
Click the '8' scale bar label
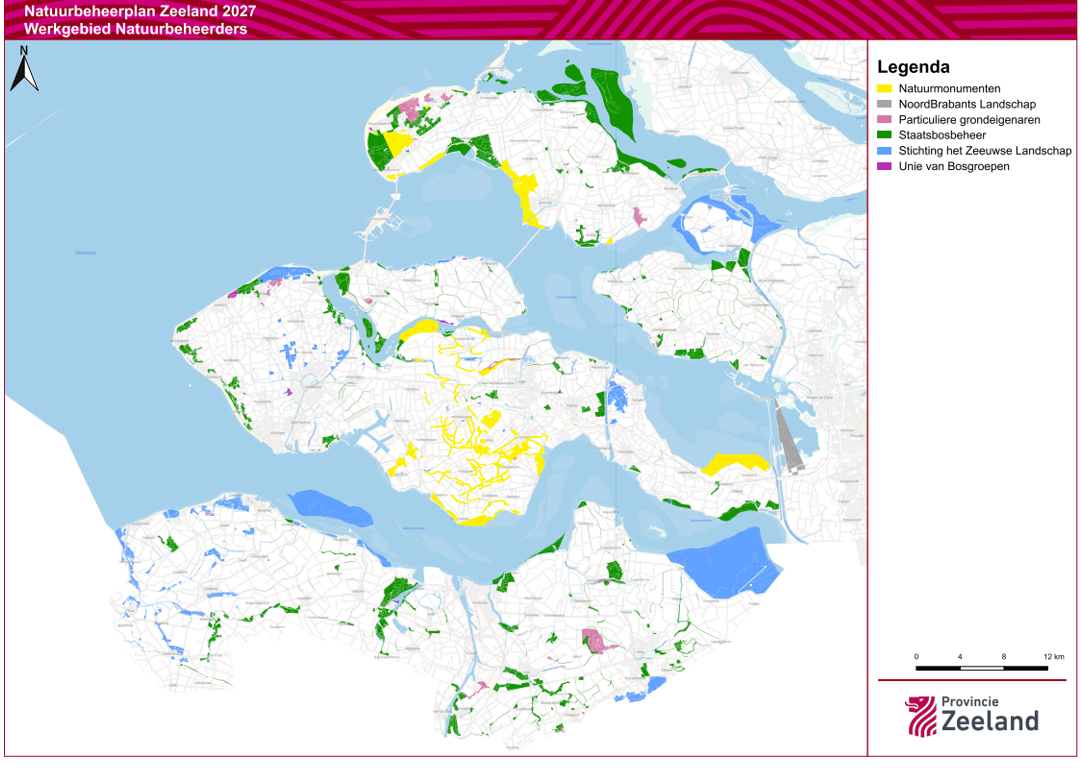coord(1004,656)
